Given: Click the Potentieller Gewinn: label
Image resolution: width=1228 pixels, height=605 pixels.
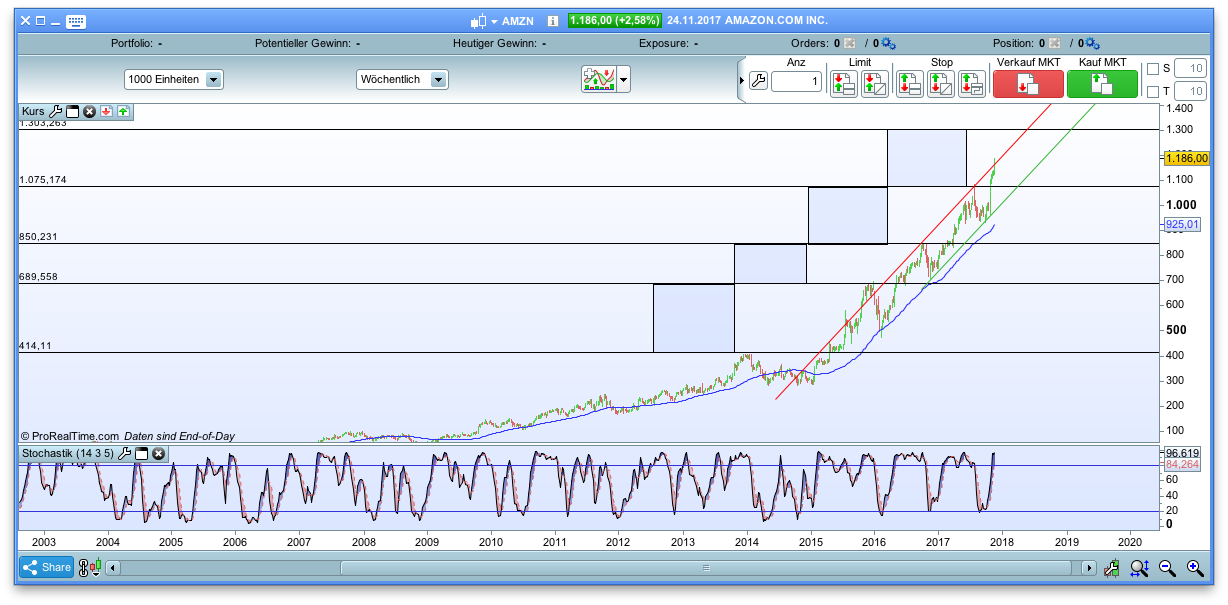Looking at the screenshot, I should [302, 44].
